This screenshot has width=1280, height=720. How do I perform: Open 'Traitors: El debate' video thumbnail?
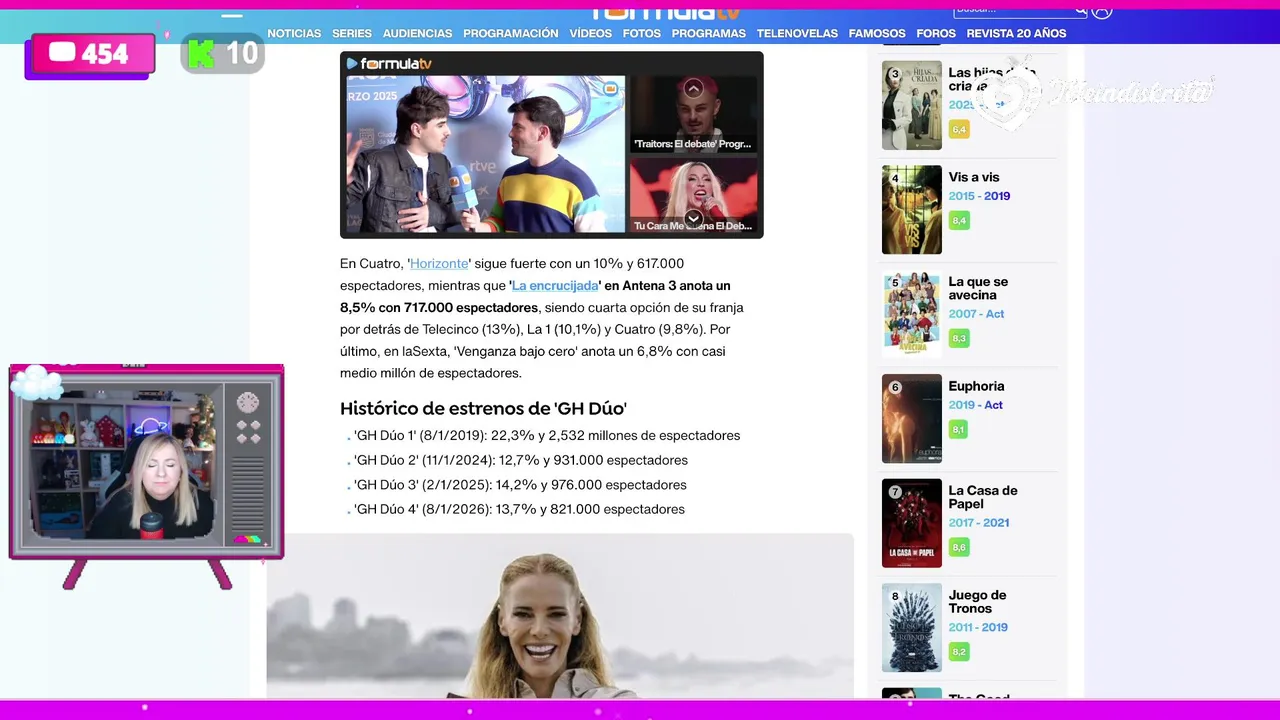pos(693,114)
